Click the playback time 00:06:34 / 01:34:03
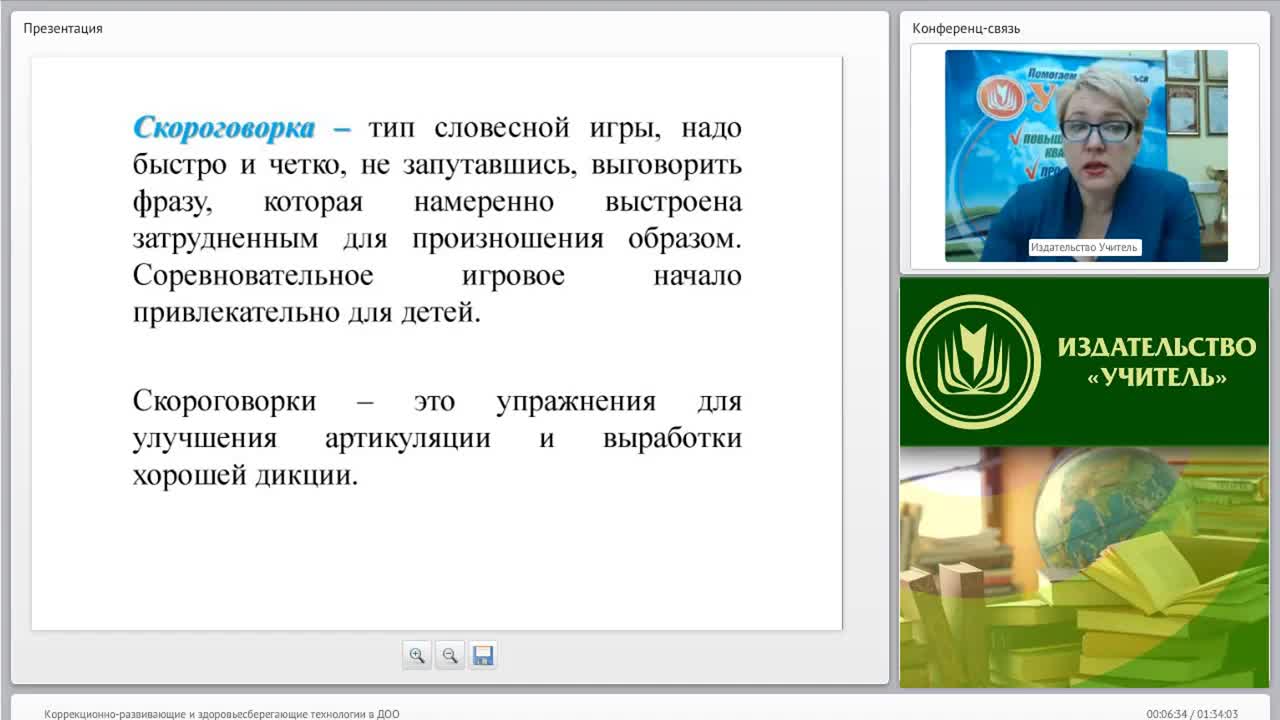The height and width of the screenshot is (720, 1280). pos(1192,714)
